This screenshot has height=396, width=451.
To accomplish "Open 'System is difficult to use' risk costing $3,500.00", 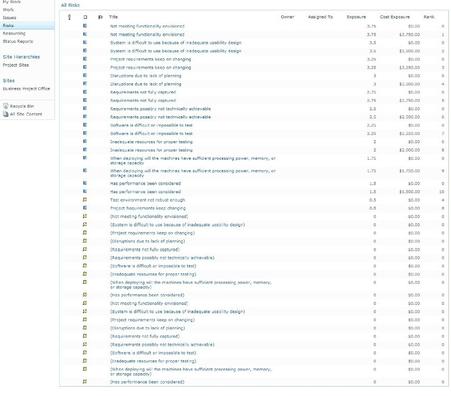I will coord(176,51).
